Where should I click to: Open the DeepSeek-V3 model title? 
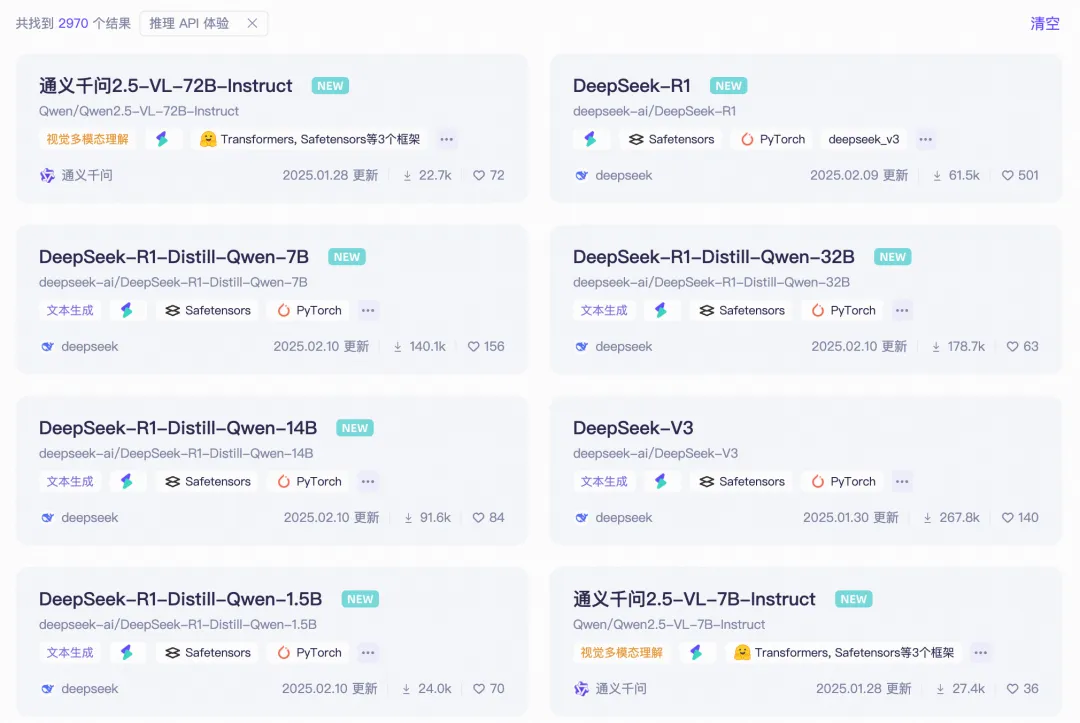[x=633, y=428]
